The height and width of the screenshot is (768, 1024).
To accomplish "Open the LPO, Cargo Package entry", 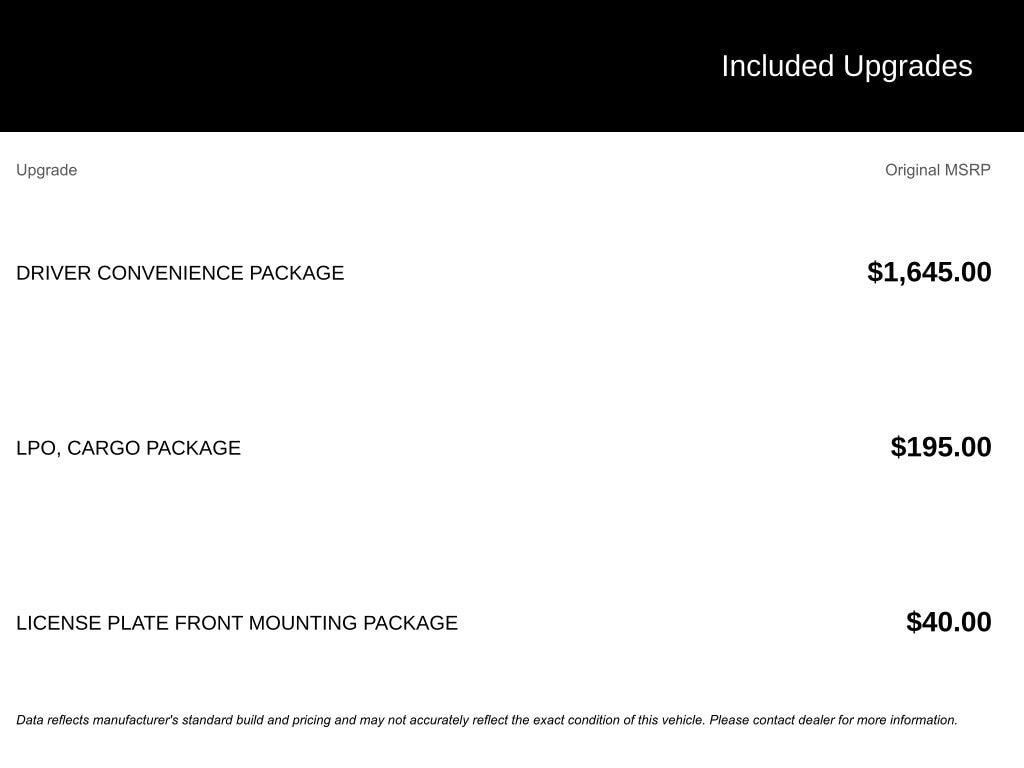I will coord(128,448).
